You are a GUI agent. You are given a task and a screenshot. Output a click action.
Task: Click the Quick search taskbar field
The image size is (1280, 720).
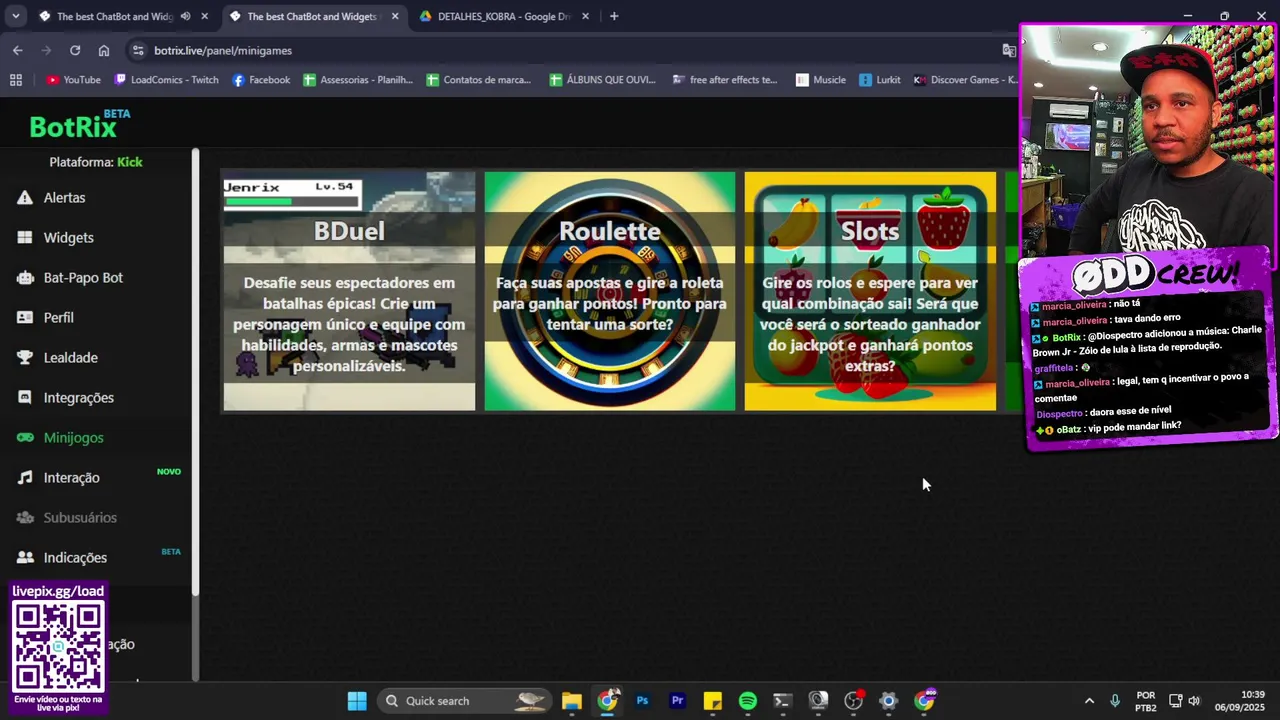coord(464,701)
